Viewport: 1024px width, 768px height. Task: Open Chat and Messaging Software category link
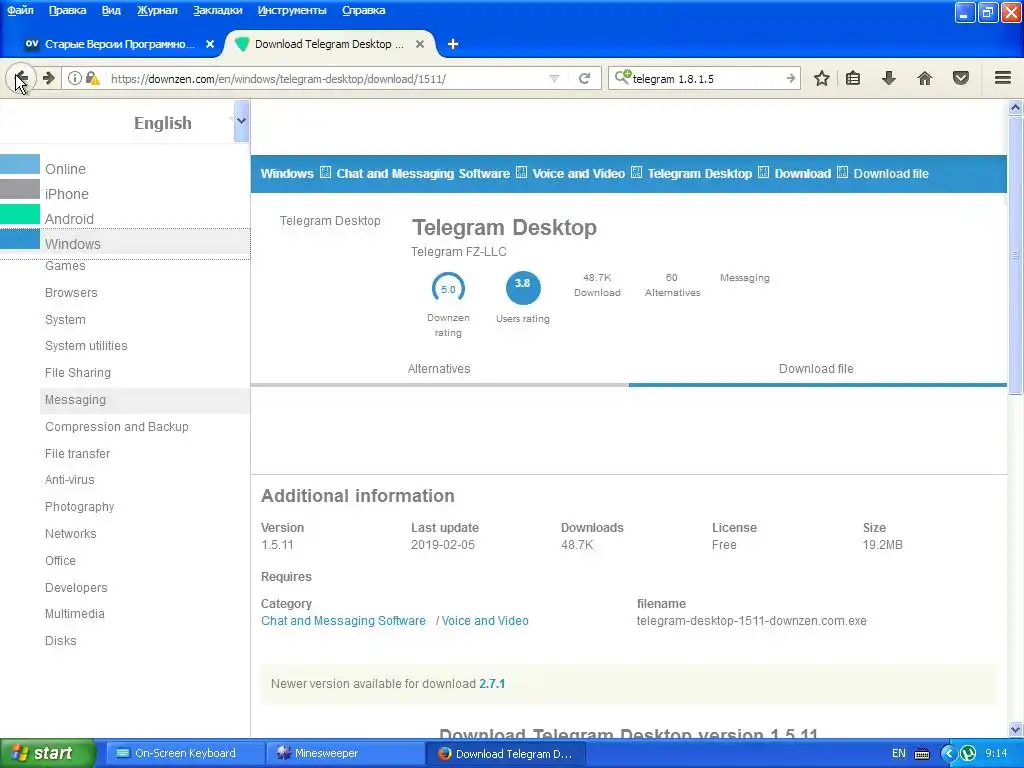[x=344, y=620]
